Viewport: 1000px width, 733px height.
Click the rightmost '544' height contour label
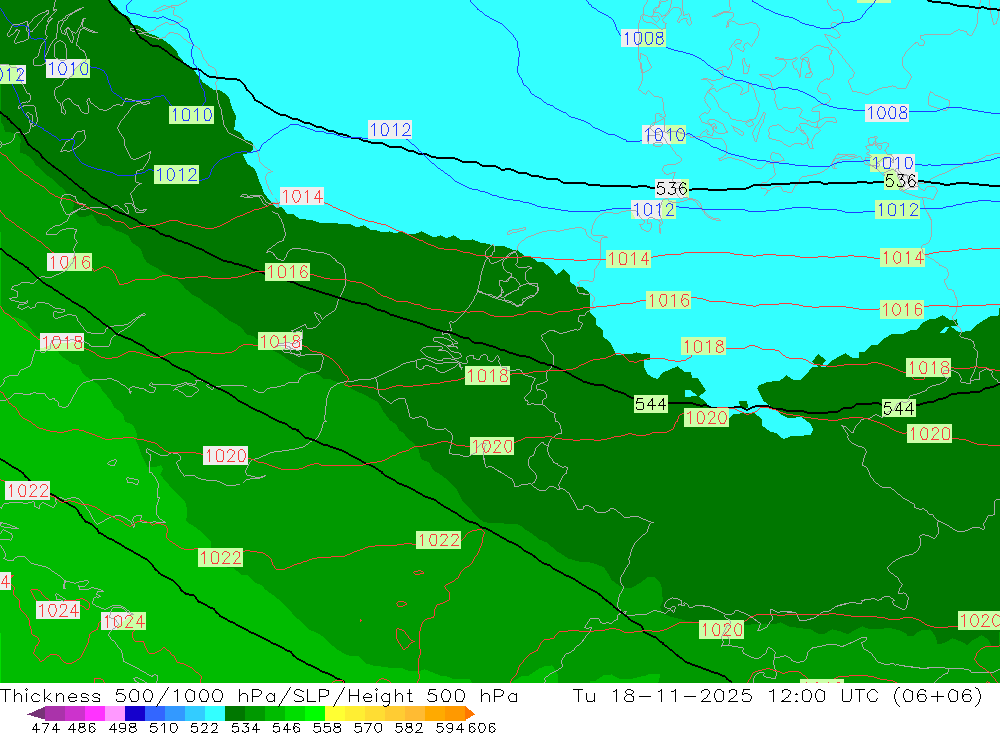pos(899,408)
